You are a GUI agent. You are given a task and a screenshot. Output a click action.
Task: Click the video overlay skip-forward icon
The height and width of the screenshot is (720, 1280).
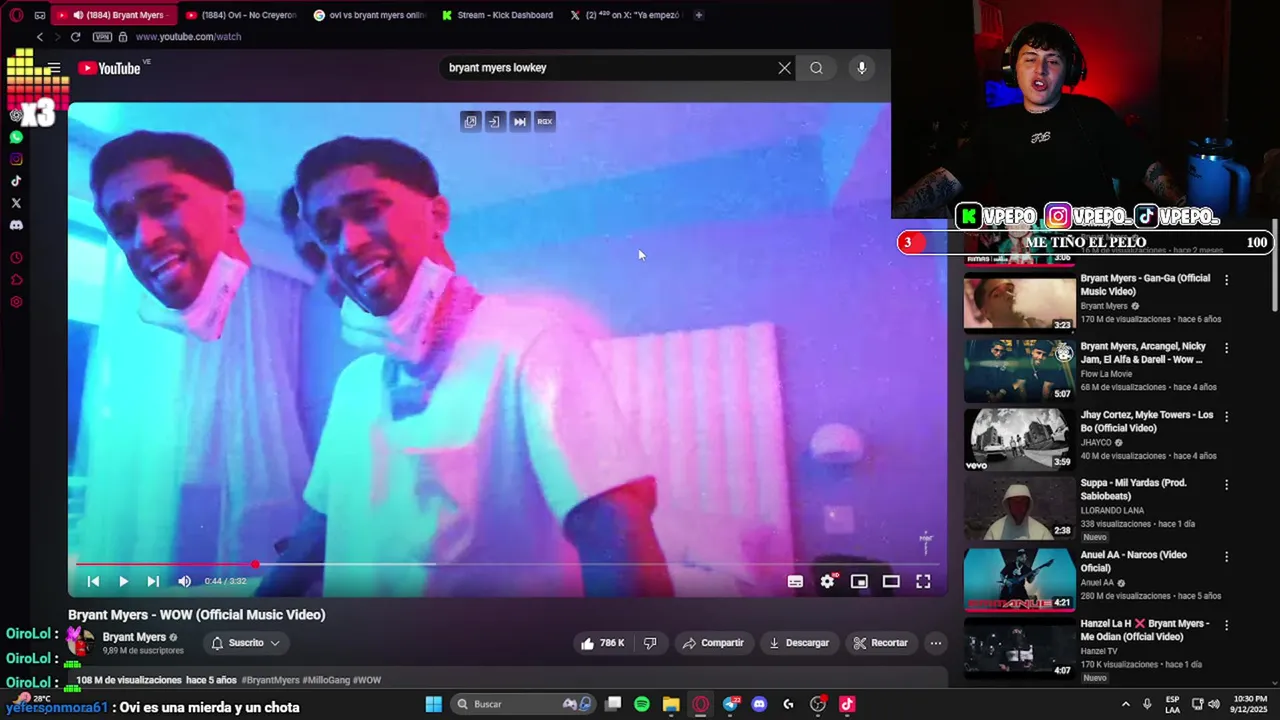pos(520,121)
